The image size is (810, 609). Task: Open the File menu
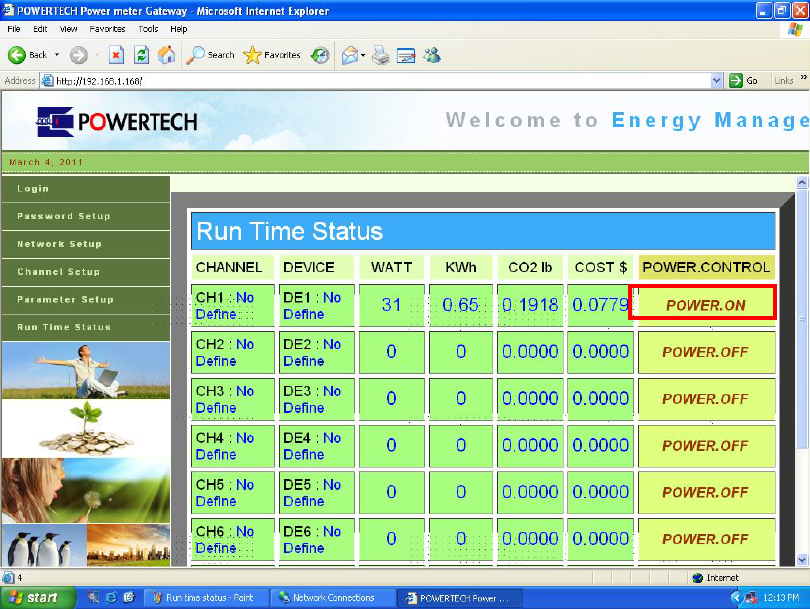(x=14, y=29)
